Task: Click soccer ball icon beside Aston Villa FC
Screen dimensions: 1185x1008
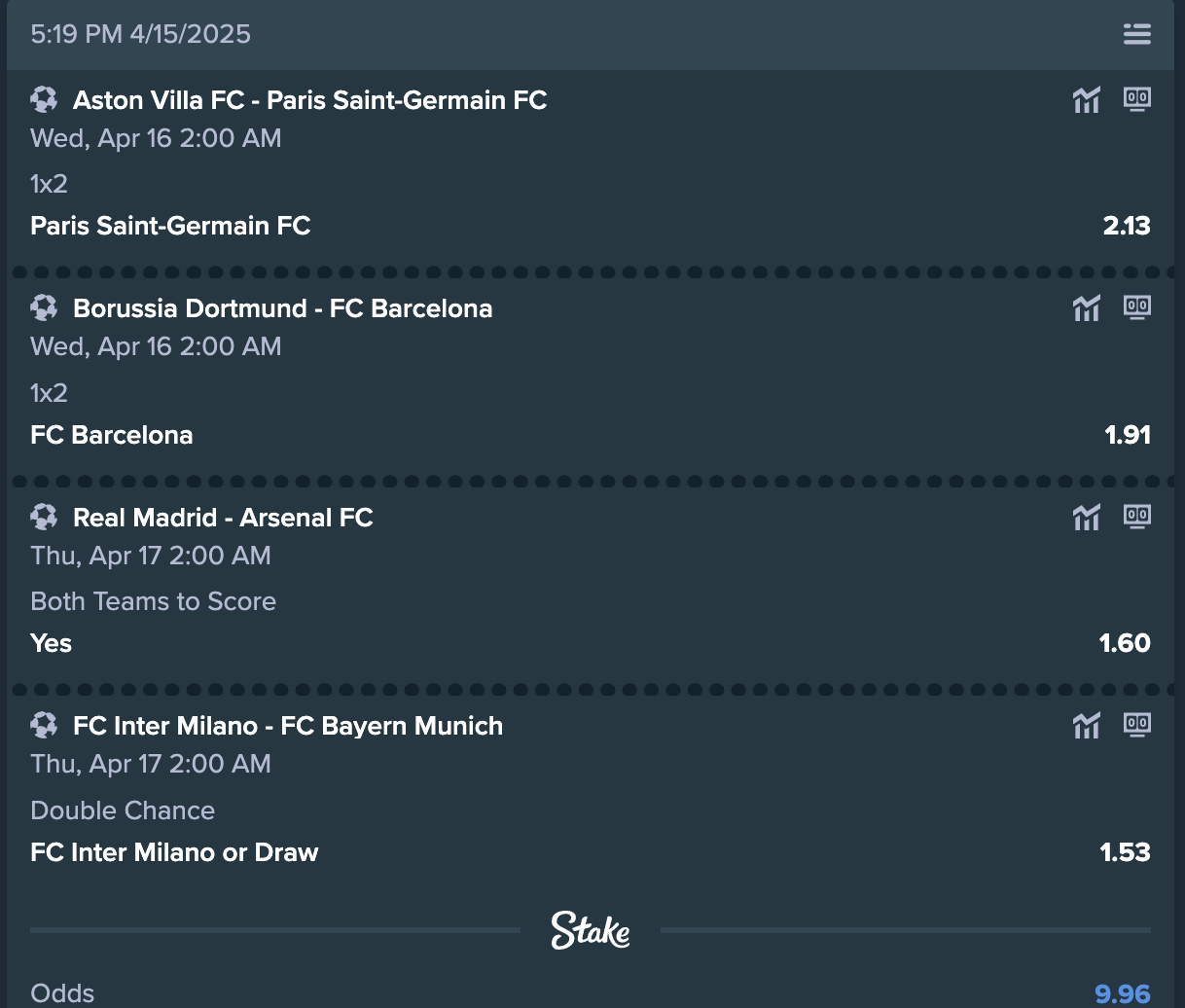Action: 44,99
